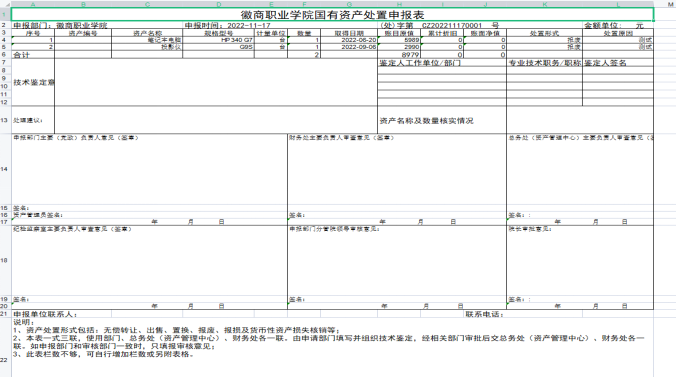This screenshot has height=377, width=676.
Task: Select the title cell 徽商职业学院国有资产处置申报表
Action: click(332, 14)
